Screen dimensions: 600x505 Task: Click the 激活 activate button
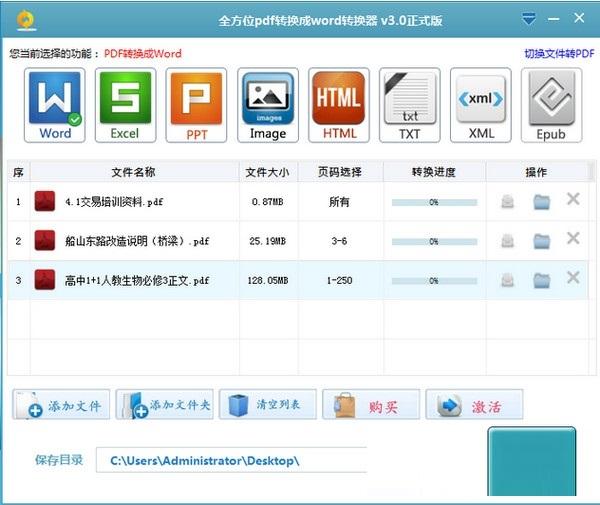point(474,405)
